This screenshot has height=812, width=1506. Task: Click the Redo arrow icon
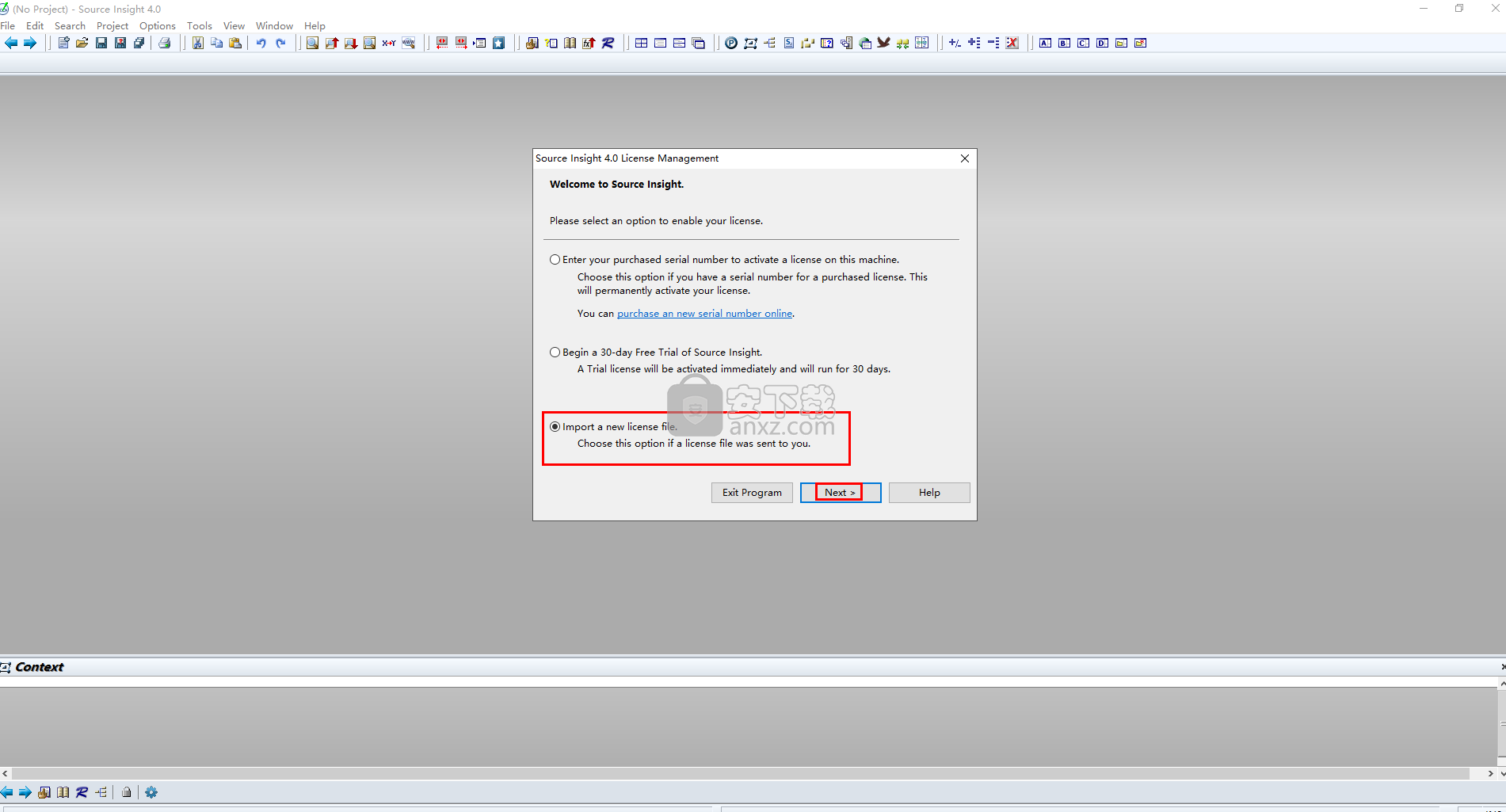click(280, 43)
